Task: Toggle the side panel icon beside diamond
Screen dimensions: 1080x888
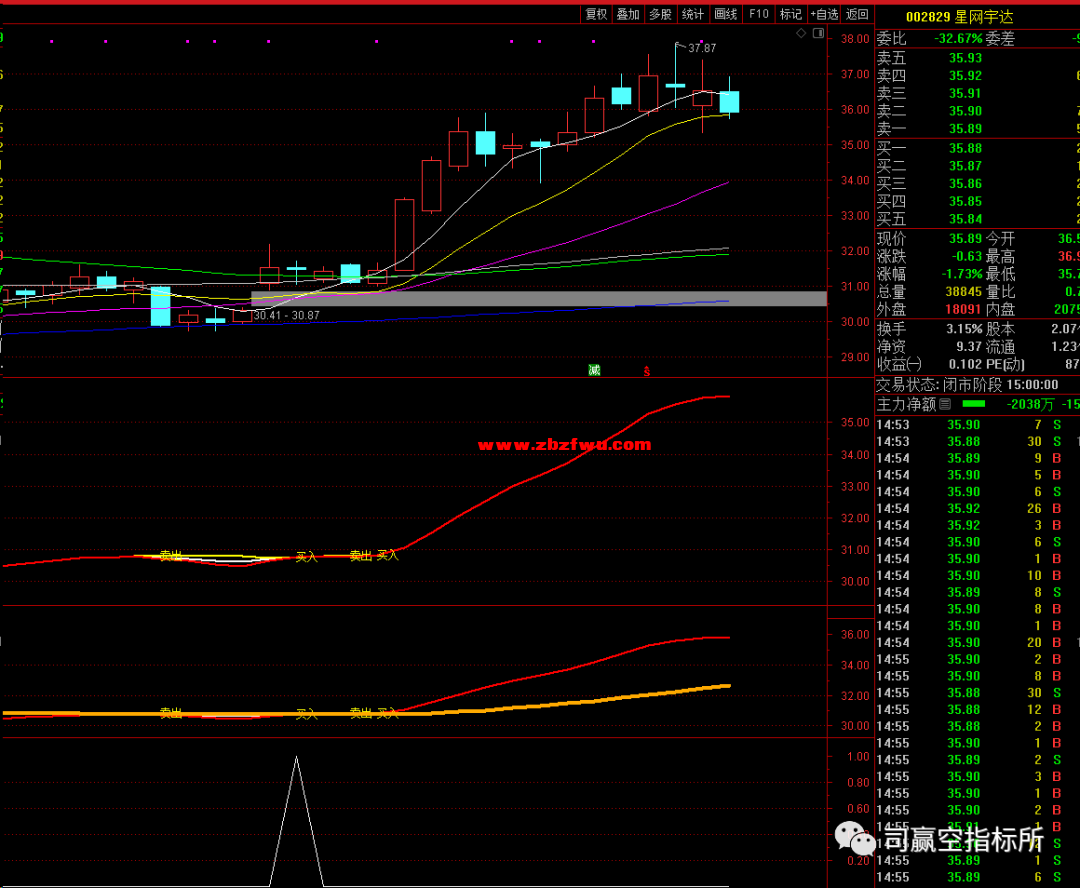Action: 818,33
